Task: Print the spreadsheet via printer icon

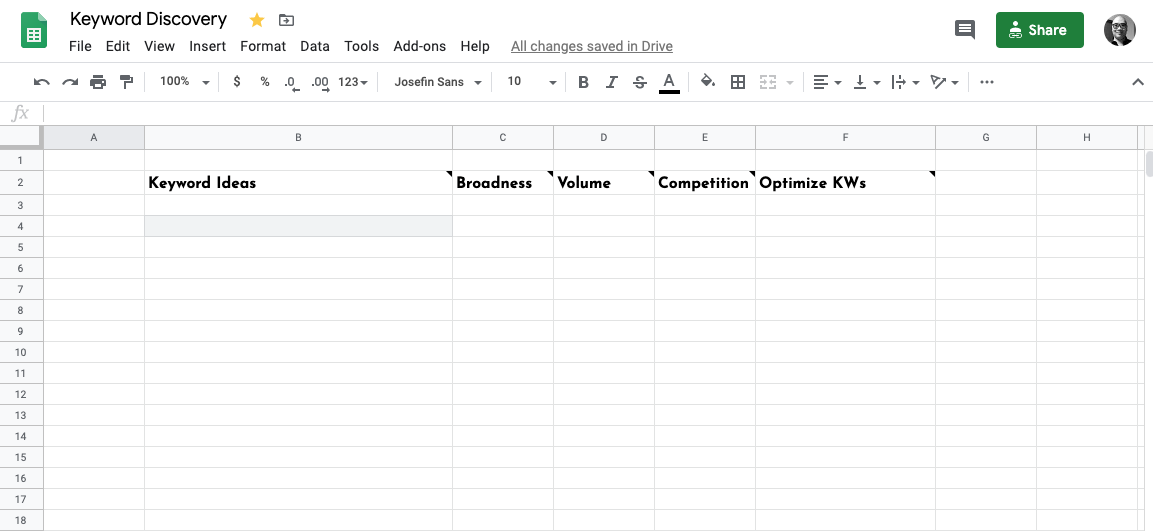Action: pyautogui.click(x=98, y=82)
